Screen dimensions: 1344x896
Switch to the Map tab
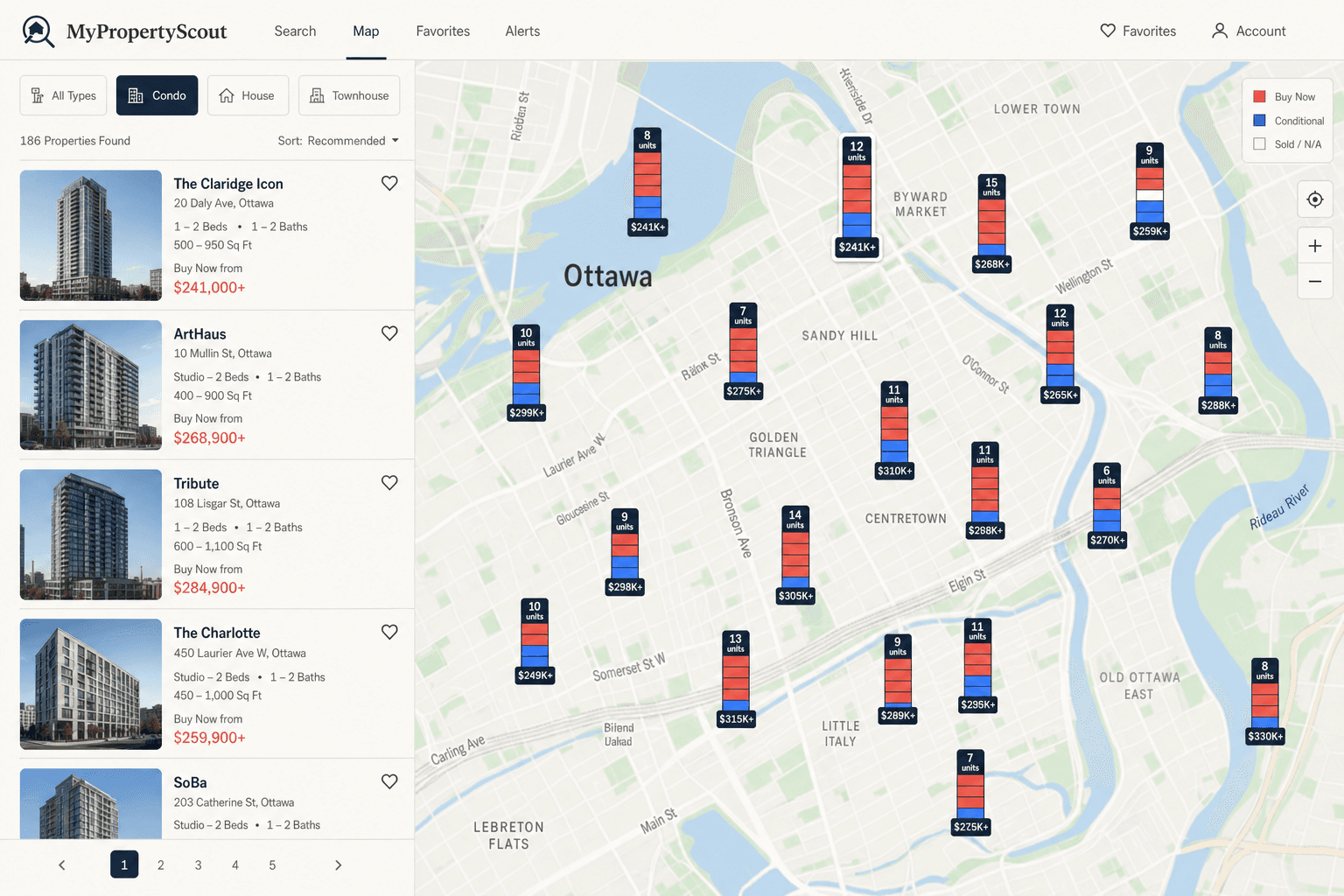[366, 31]
